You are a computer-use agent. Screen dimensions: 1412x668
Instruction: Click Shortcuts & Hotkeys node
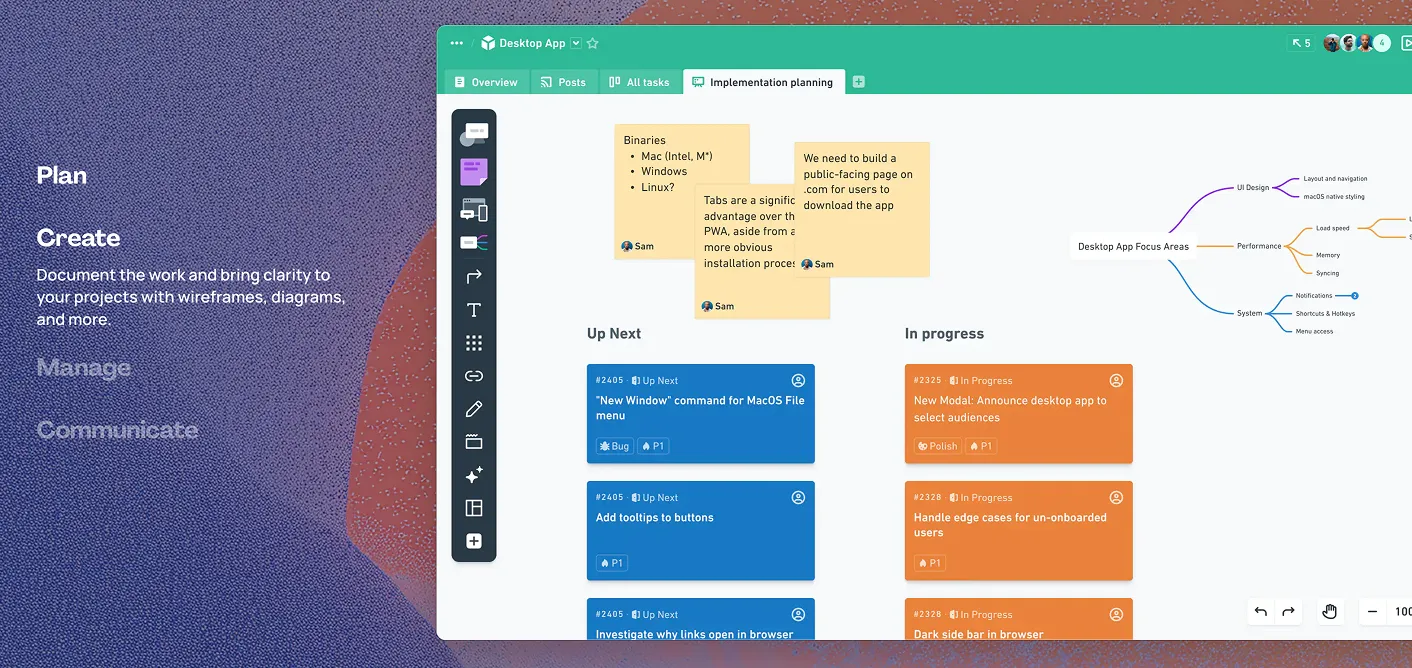1325,314
